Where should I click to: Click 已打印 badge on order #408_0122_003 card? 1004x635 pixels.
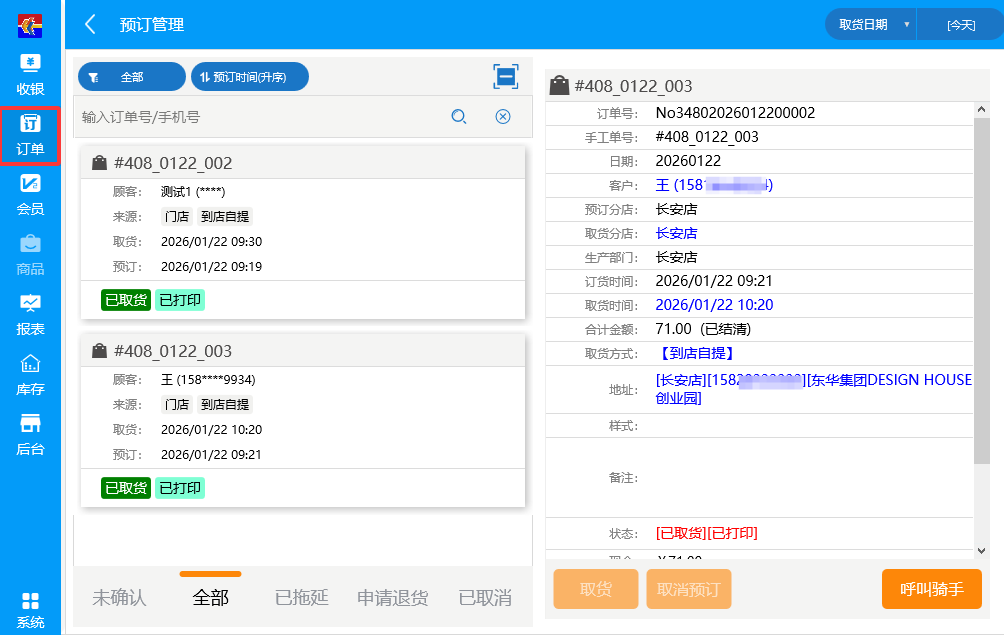pos(180,488)
